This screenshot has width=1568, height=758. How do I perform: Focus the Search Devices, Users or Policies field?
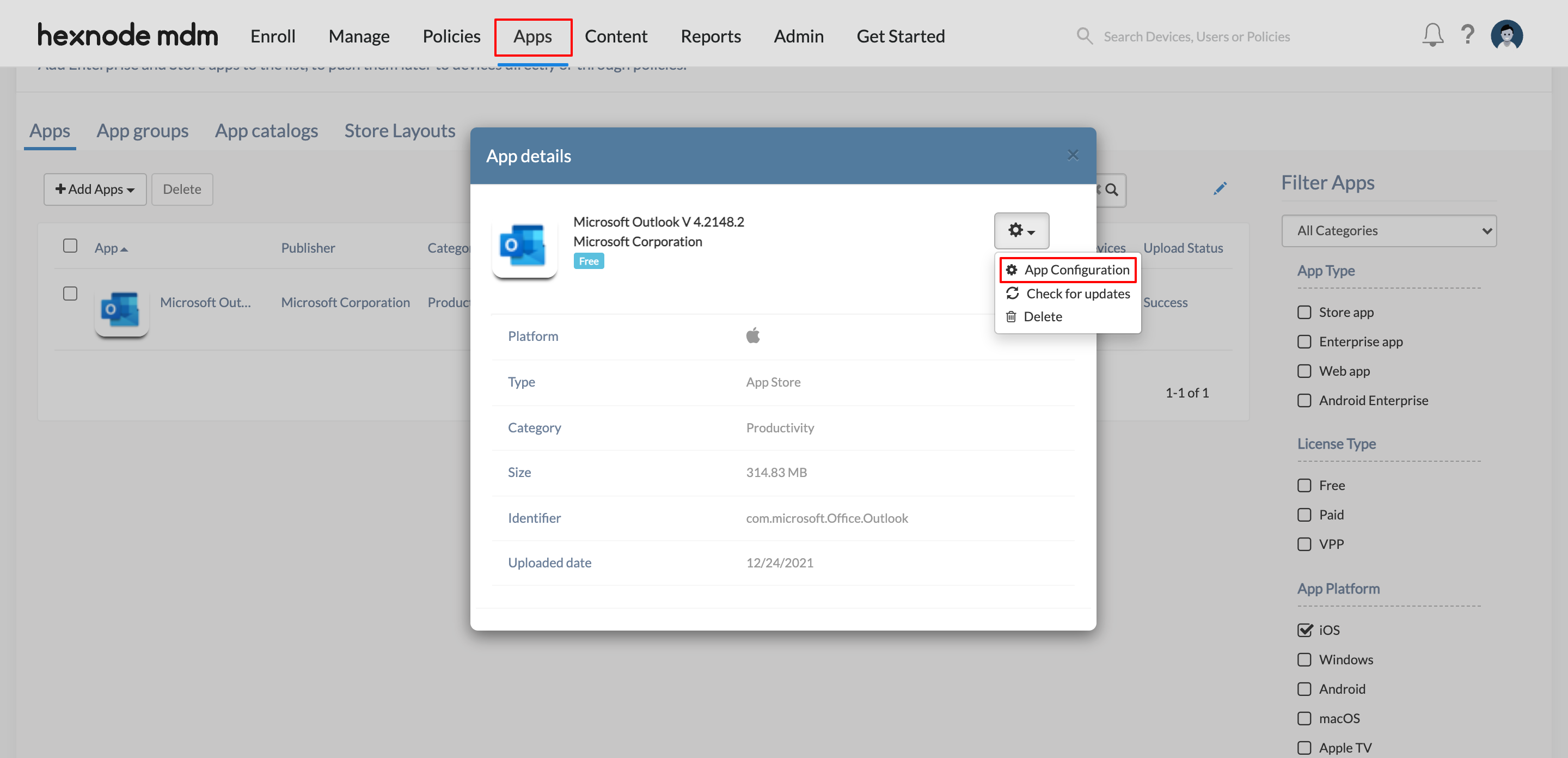[1196, 36]
